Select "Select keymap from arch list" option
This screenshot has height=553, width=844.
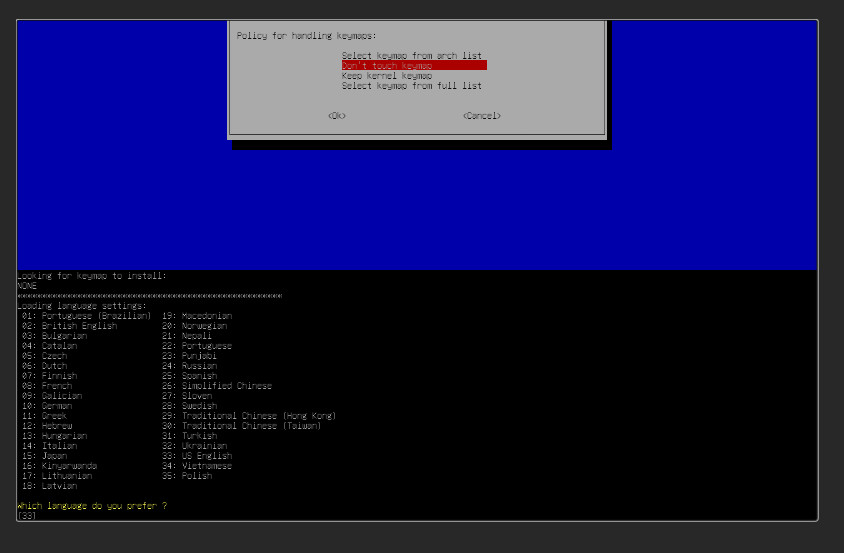point(411,55)
